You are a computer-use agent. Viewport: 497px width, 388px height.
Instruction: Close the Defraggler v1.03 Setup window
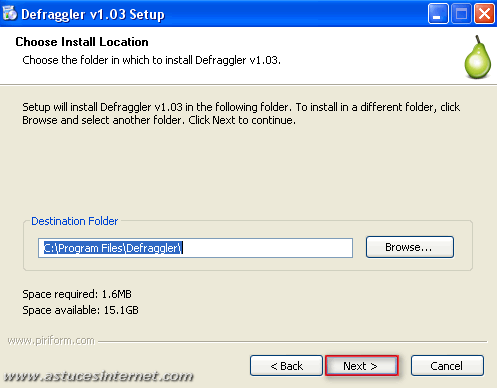484,14
